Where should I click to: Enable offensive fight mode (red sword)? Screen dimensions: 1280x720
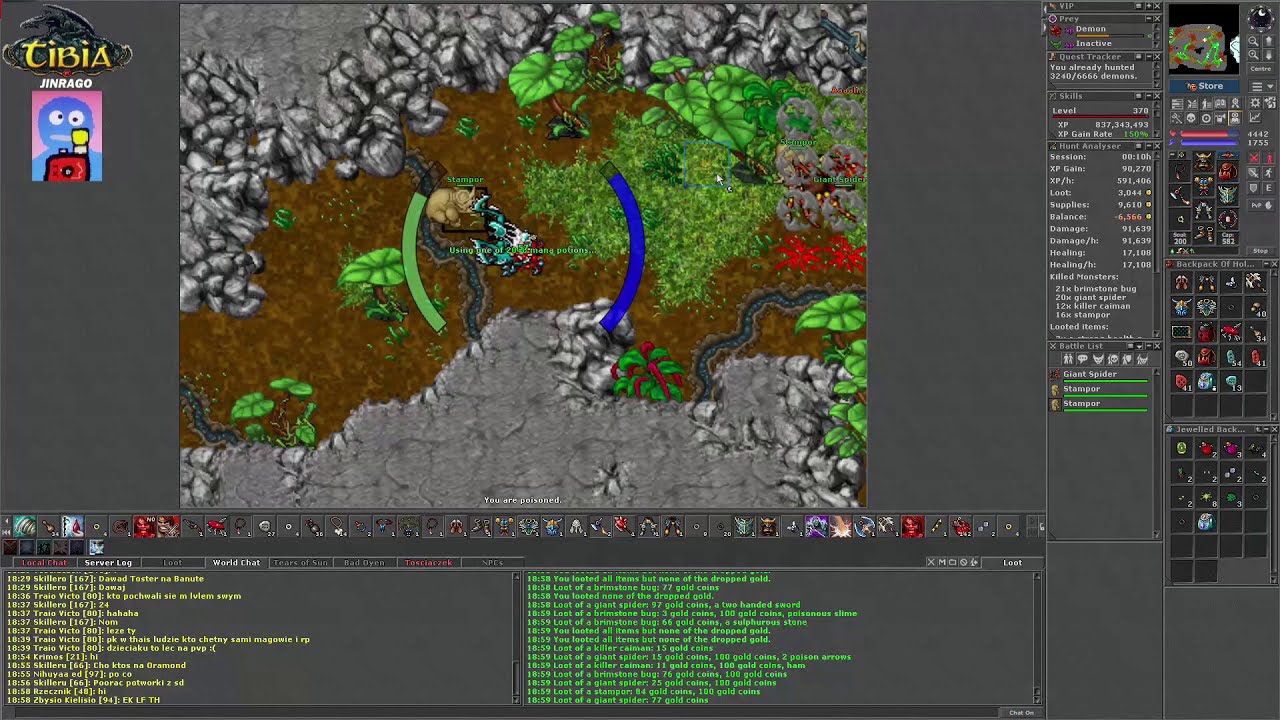(1254, 158)
